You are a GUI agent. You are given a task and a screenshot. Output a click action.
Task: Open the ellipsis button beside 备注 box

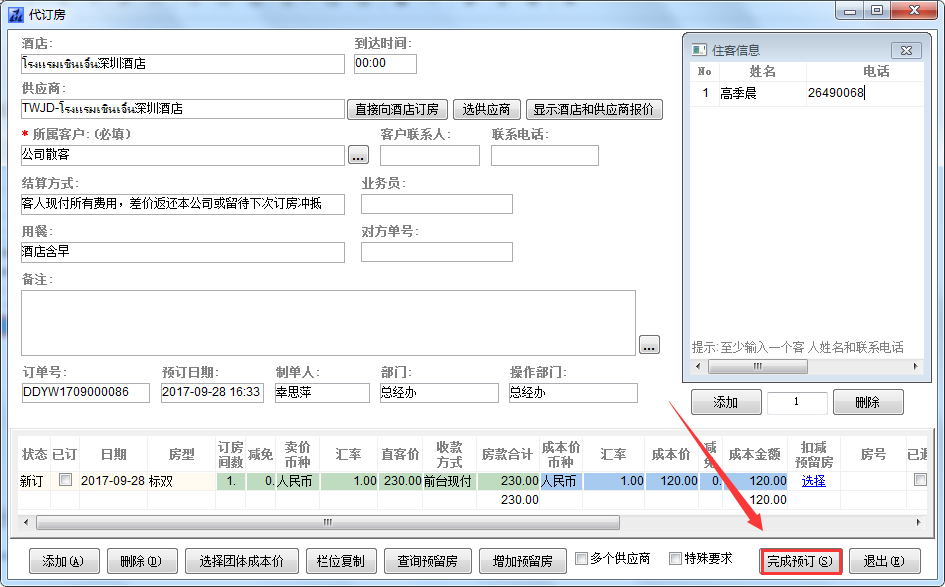coord(650,345)
